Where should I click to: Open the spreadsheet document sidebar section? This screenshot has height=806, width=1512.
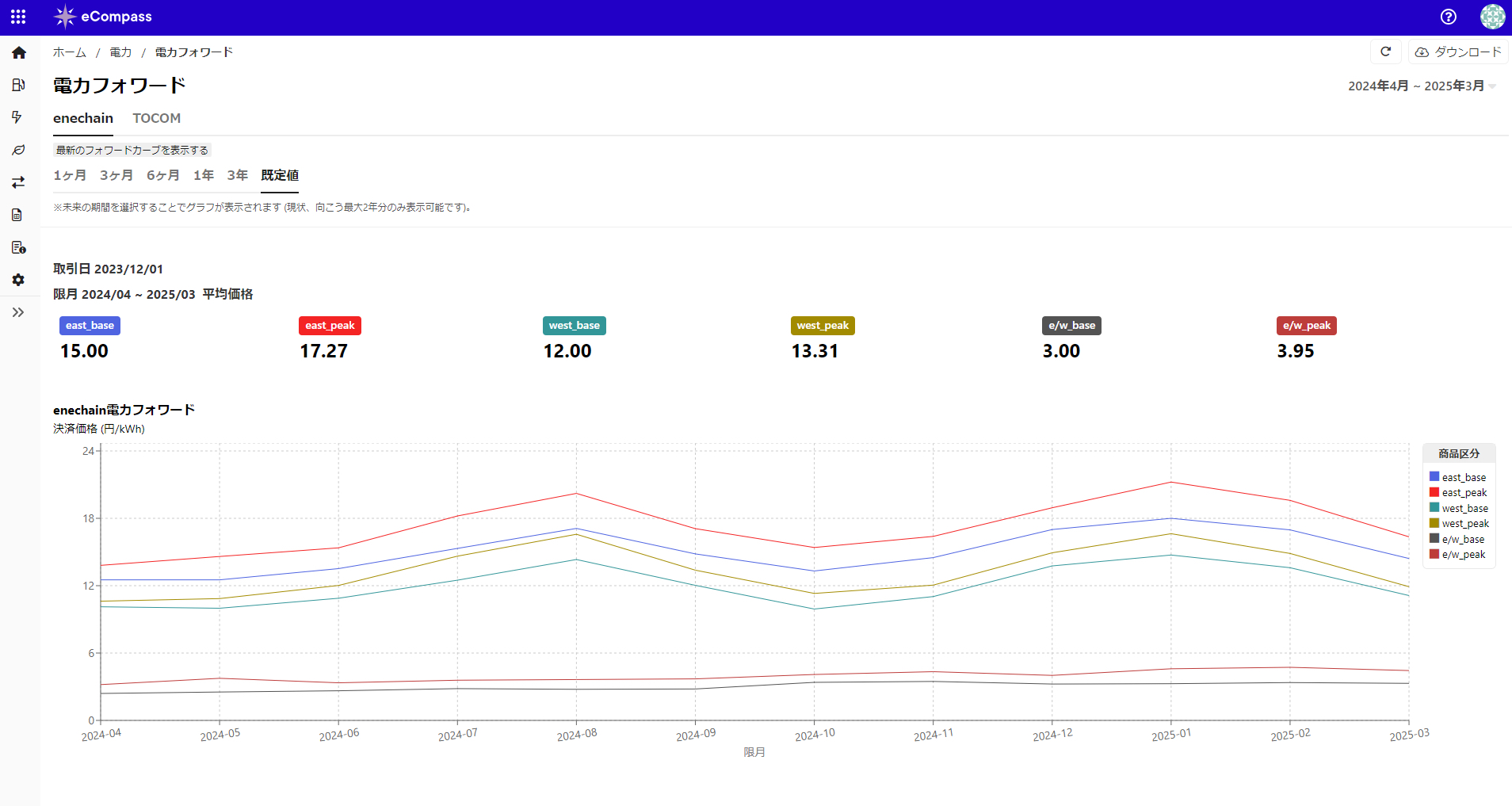18,215
